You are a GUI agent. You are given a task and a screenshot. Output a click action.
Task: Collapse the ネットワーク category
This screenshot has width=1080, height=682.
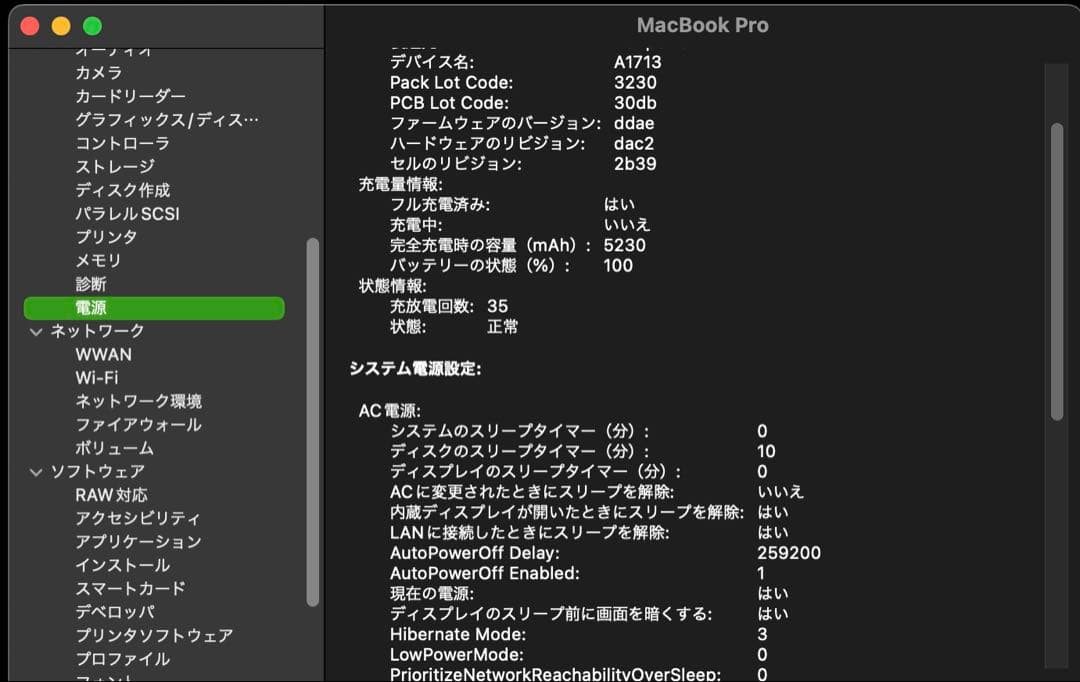coord(37,331)
